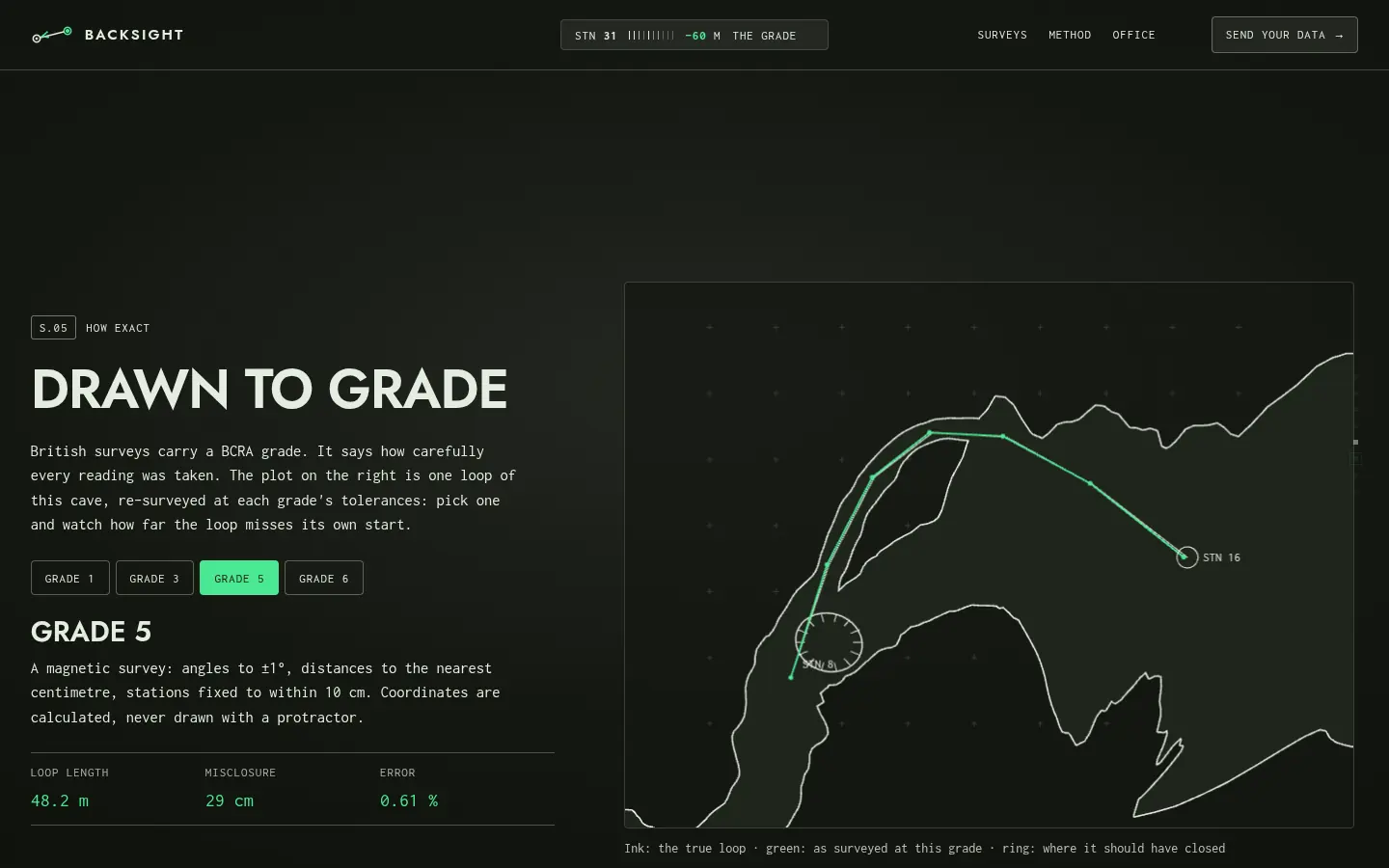Click the S.05 section badge
The width and height of the screenshot is (1389, 868).
53,328
